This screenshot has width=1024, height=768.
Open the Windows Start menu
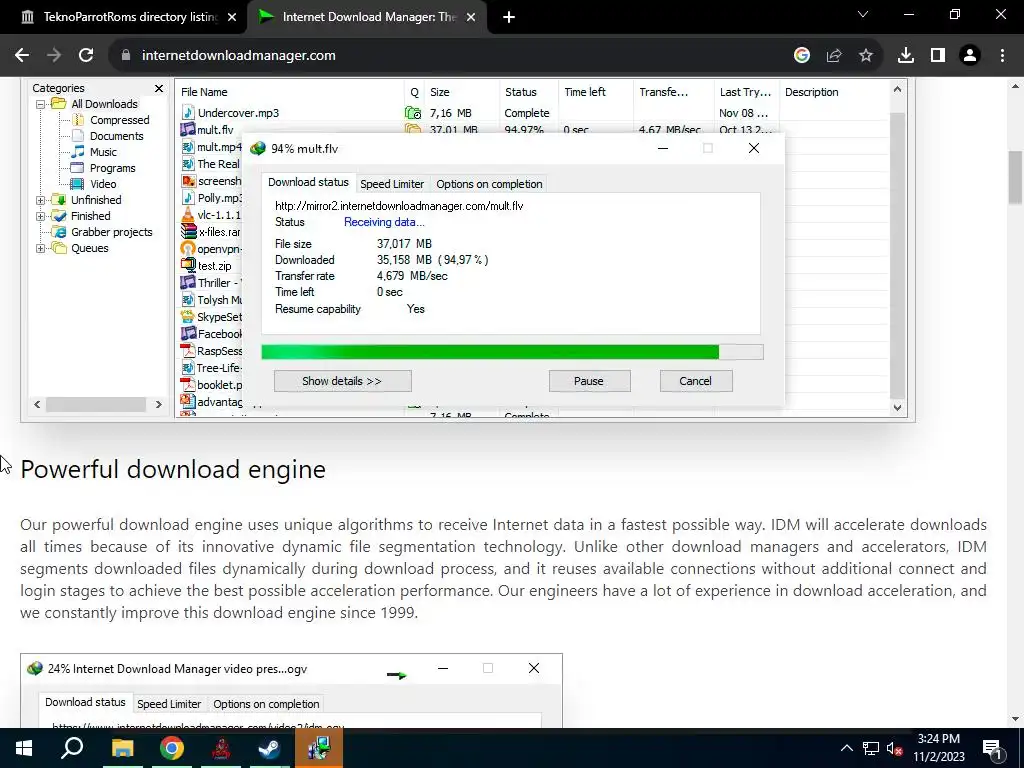point(24,748)
